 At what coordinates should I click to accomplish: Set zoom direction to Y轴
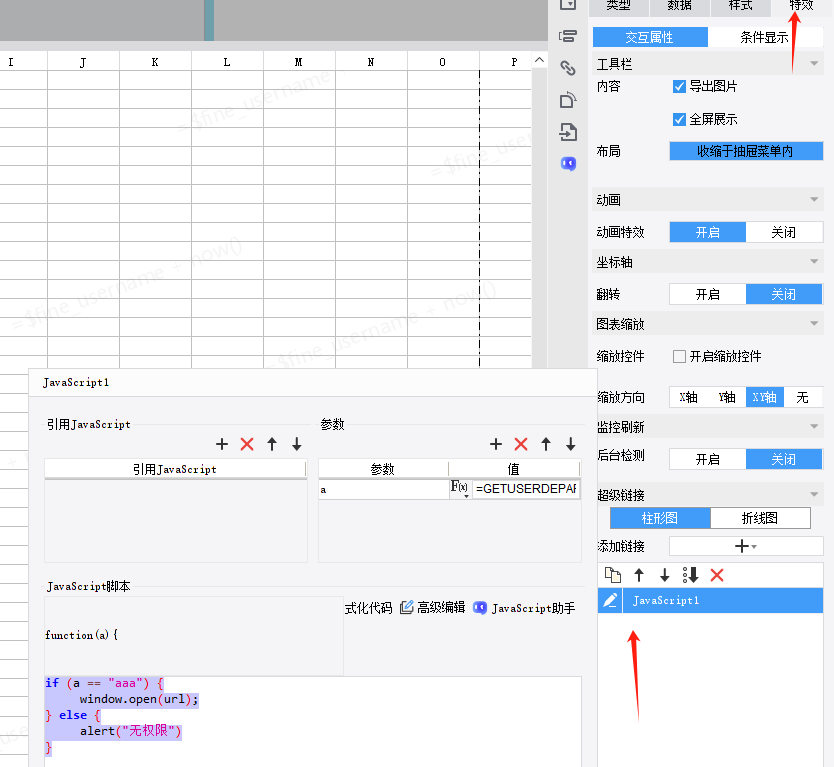tap(727, 397)
